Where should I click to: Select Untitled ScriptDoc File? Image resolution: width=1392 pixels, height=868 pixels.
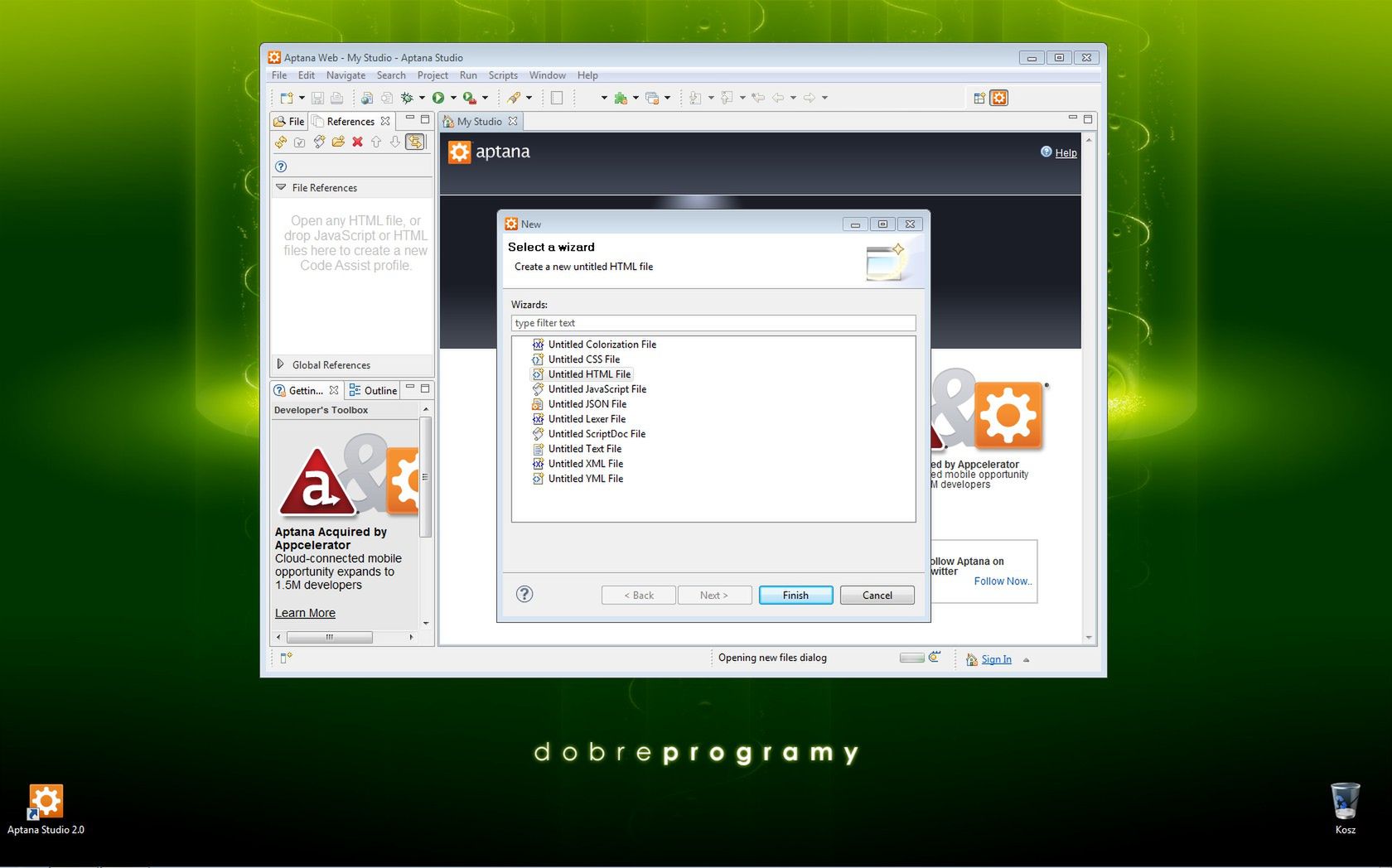click(x=597, y=434)
